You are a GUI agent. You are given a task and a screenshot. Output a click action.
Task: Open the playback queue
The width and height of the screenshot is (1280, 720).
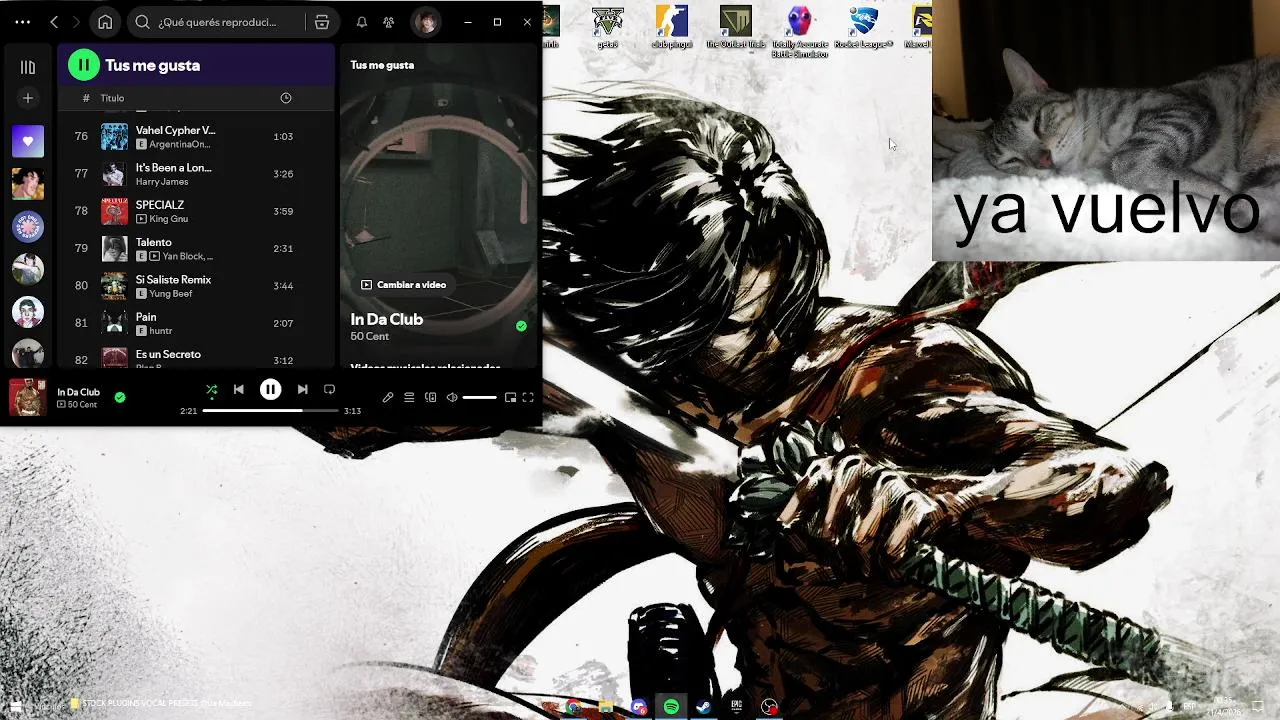[x=409, y=397]
